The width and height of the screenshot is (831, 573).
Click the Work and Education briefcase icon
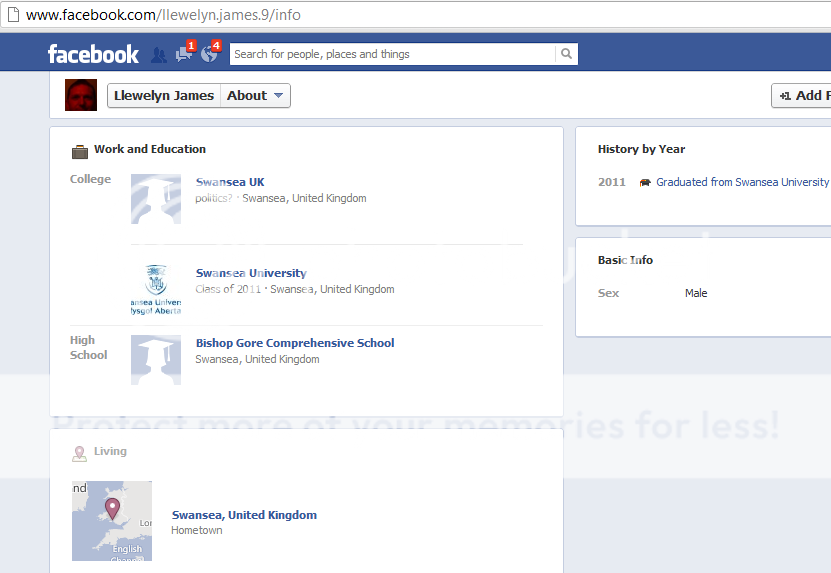(x=80, y=151)
